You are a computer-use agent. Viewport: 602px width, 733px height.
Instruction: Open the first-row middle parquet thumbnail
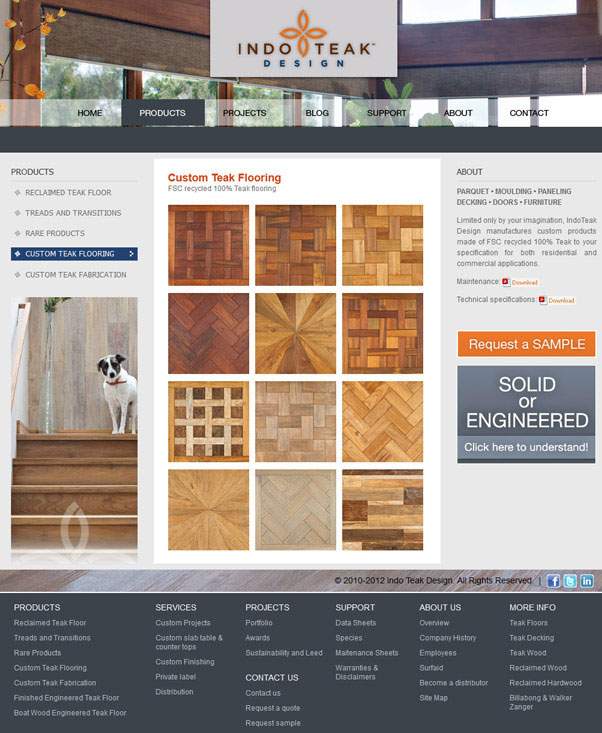coord(295,245)
